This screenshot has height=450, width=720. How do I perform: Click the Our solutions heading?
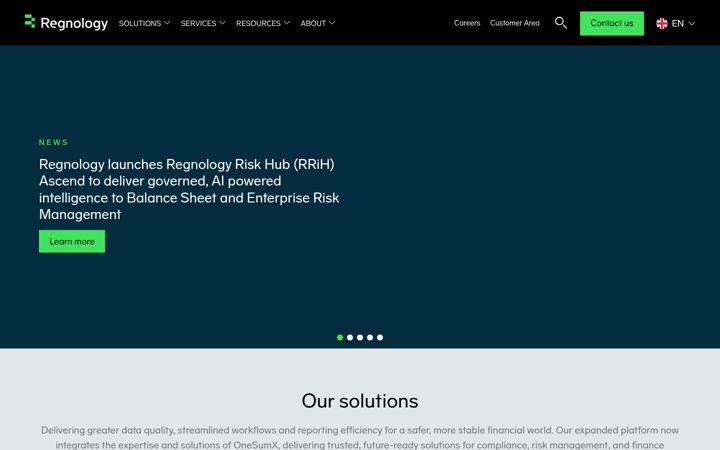coord(360,401)
